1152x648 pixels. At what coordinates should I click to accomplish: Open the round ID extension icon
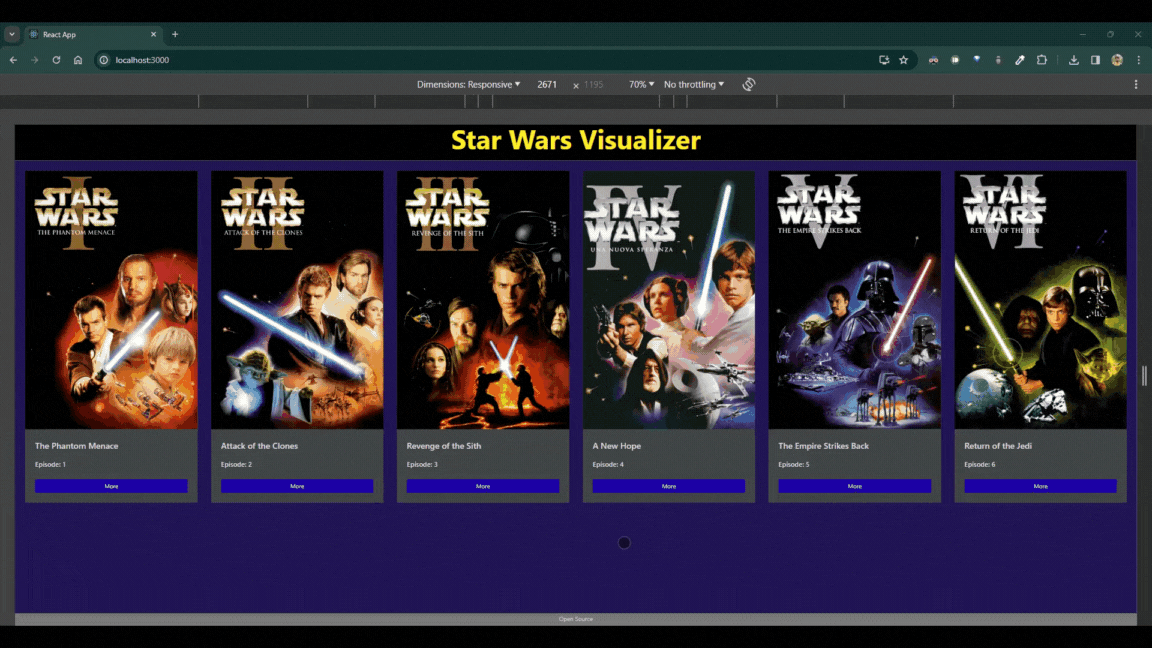click(x=955, y=60)
